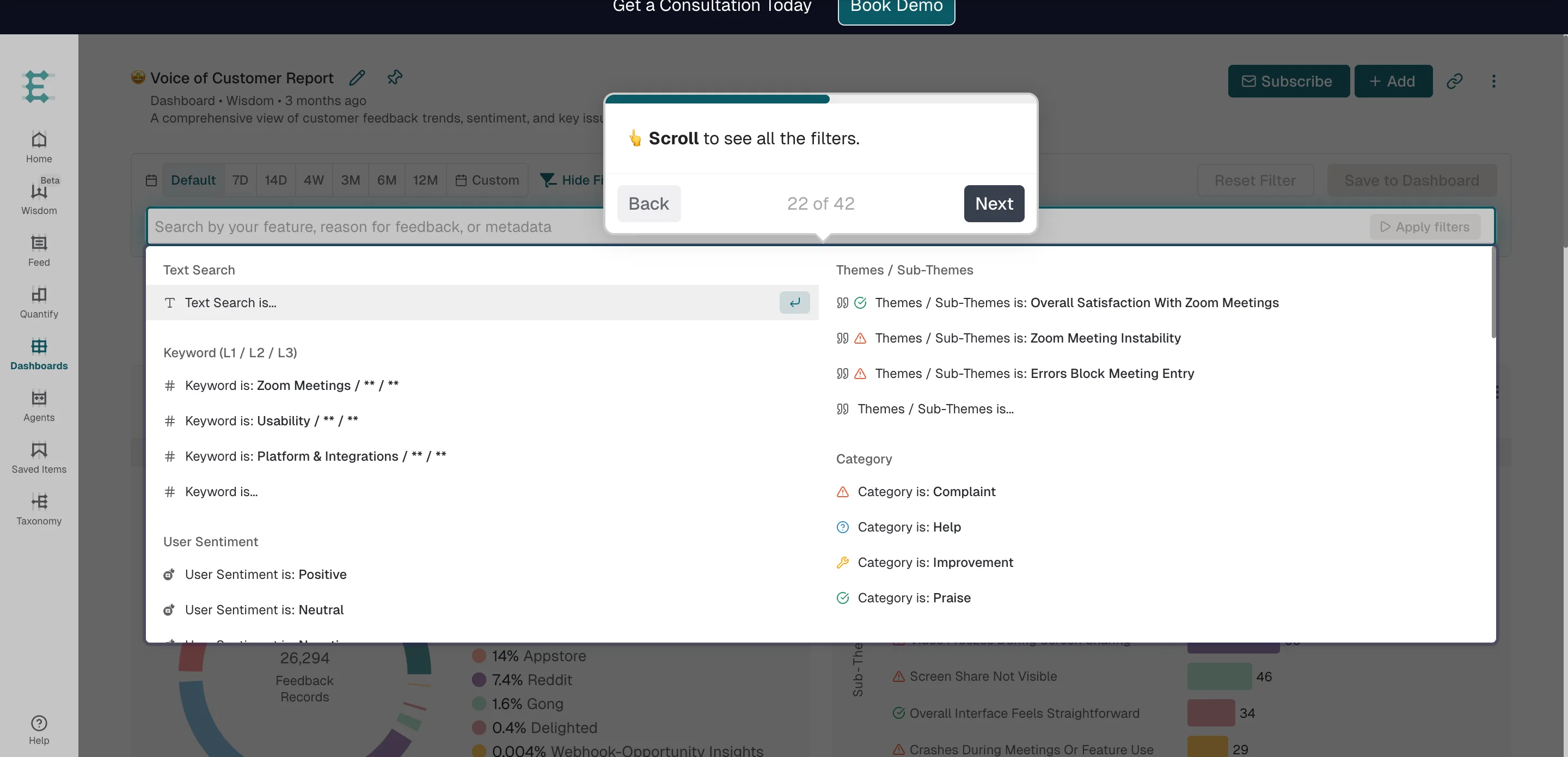Click Next in the tour popup
The height and width of the screenshot is (757, 1568).
pos(994,203)
